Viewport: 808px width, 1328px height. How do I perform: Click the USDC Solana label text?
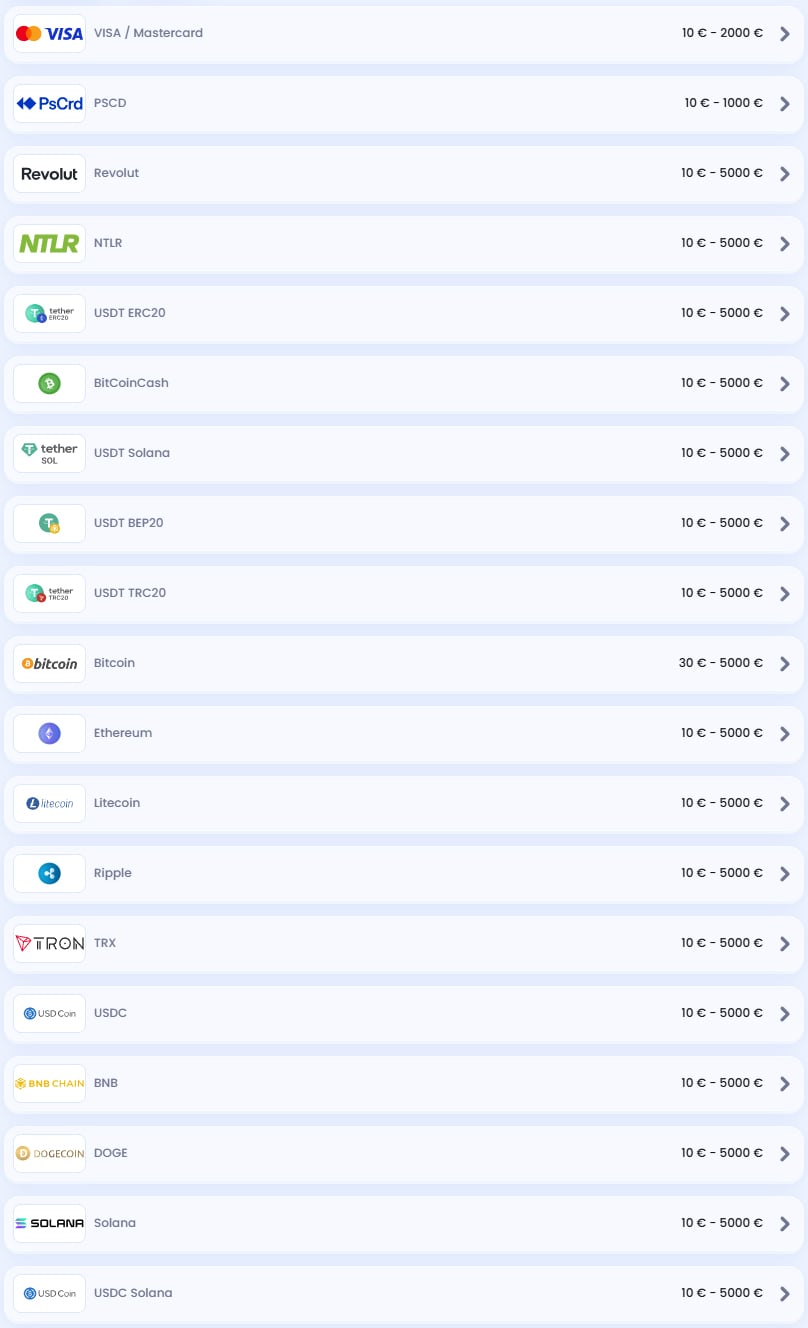133,1293
